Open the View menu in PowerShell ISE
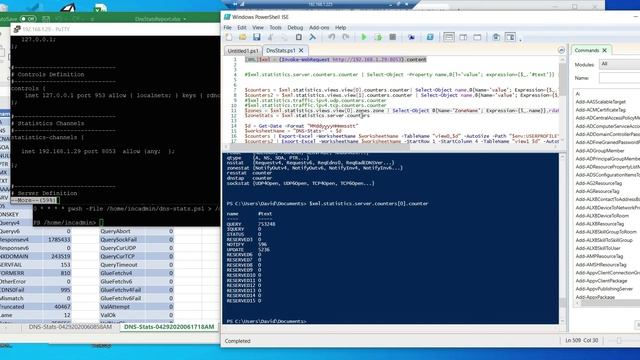The height and width of the screenshot is (360, 640). pyautogui.click(x=258, y=27)
